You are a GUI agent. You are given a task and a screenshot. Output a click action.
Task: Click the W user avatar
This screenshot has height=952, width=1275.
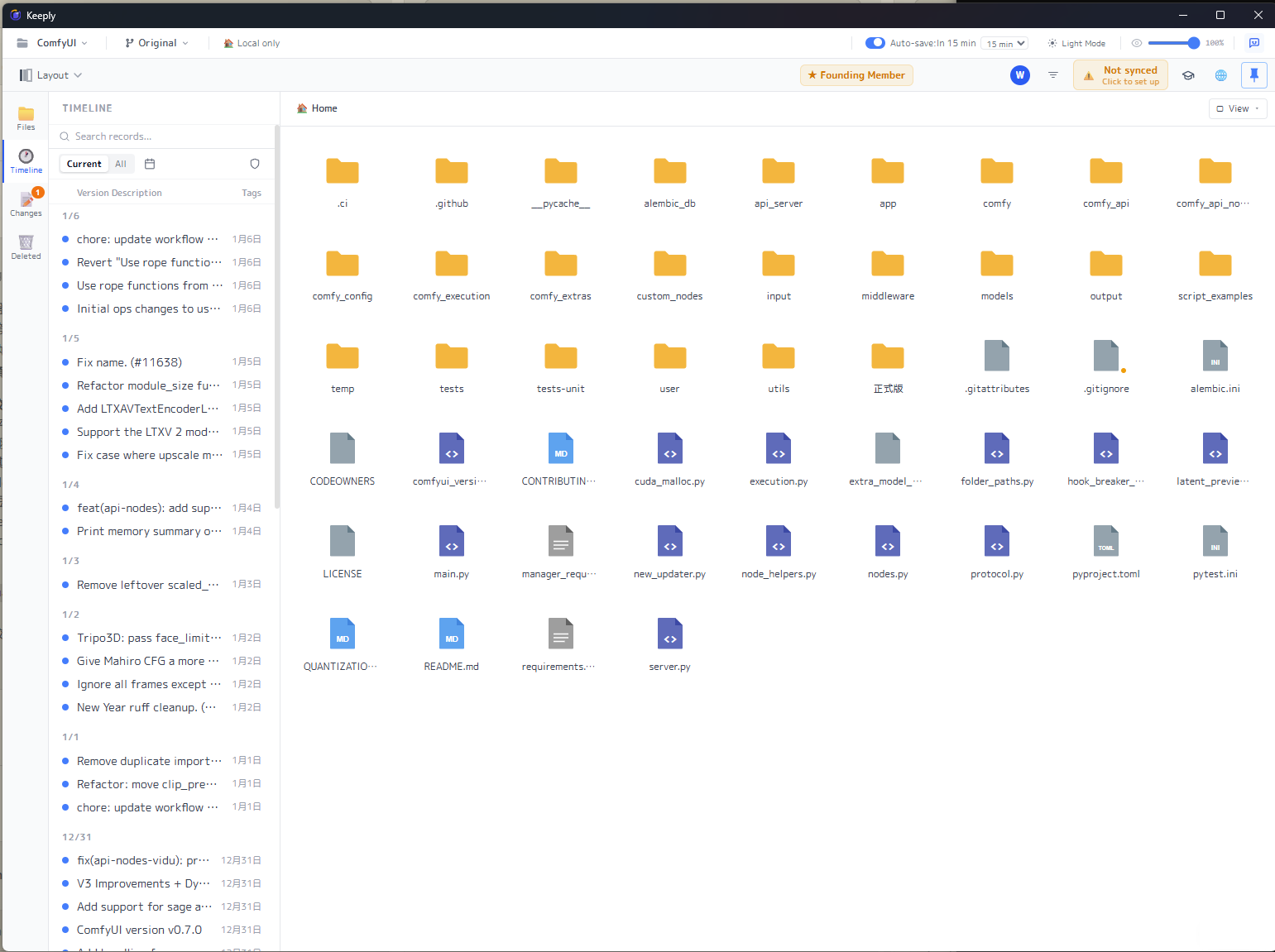pos(1020,75)
